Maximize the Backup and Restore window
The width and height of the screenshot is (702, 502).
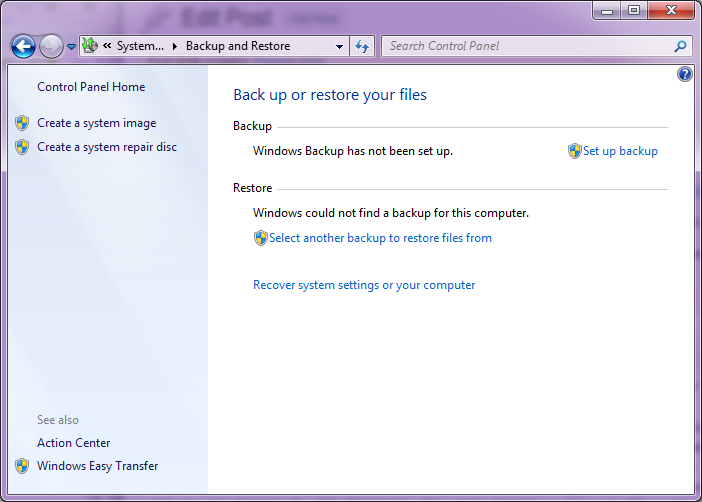click(634, 10)
